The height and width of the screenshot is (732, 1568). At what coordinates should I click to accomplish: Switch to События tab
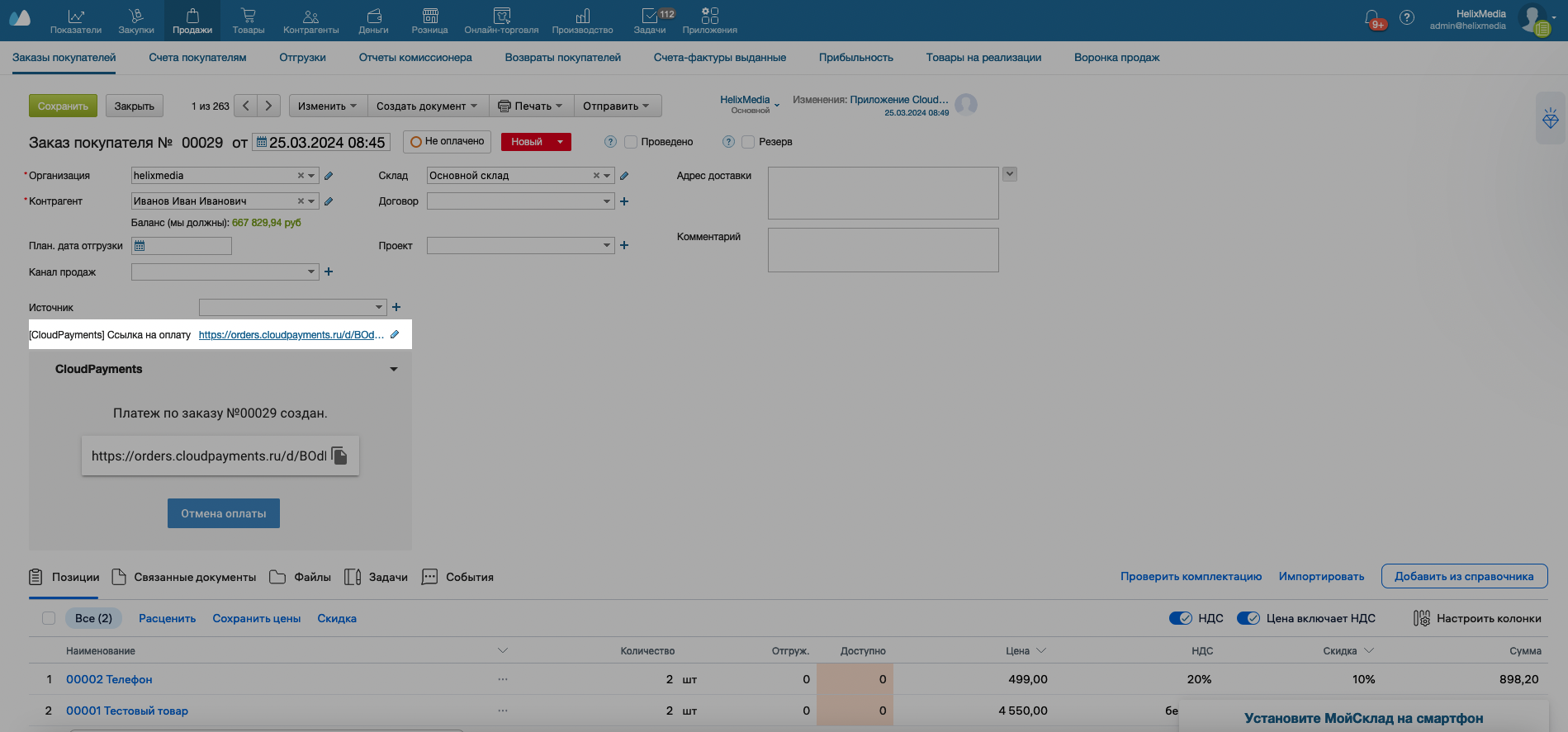[457, 577]
